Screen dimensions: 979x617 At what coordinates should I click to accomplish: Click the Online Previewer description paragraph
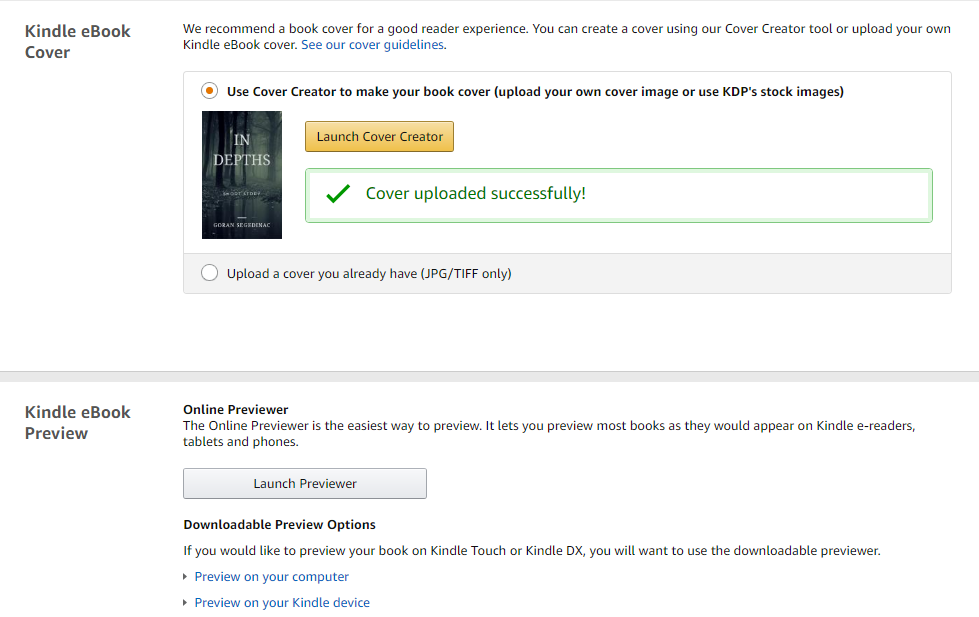point(549,433)
